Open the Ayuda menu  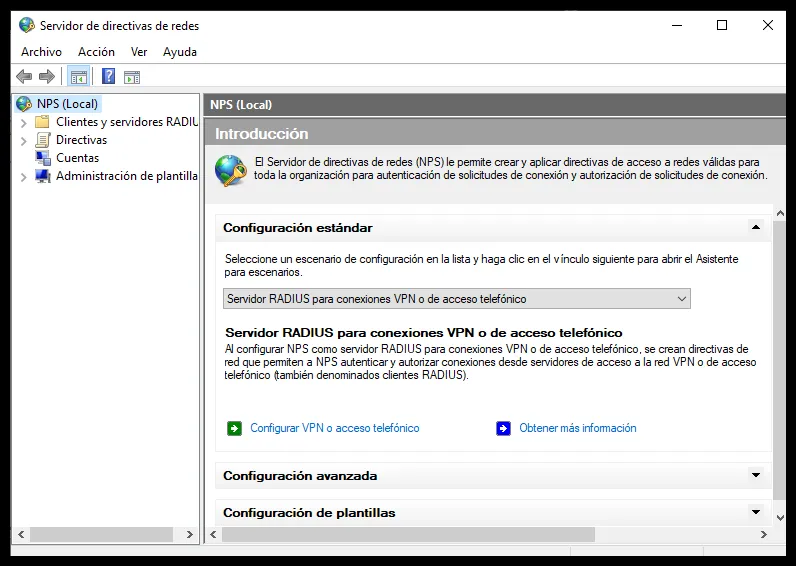click(180, 52)
